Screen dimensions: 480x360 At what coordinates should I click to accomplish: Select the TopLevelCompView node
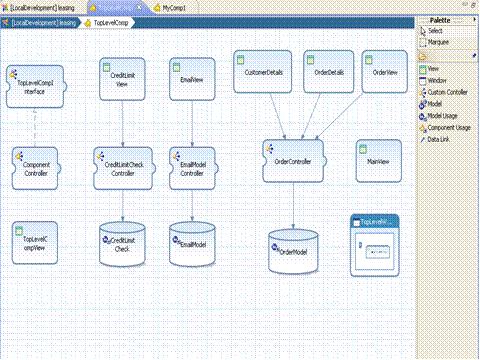point(35,243)
